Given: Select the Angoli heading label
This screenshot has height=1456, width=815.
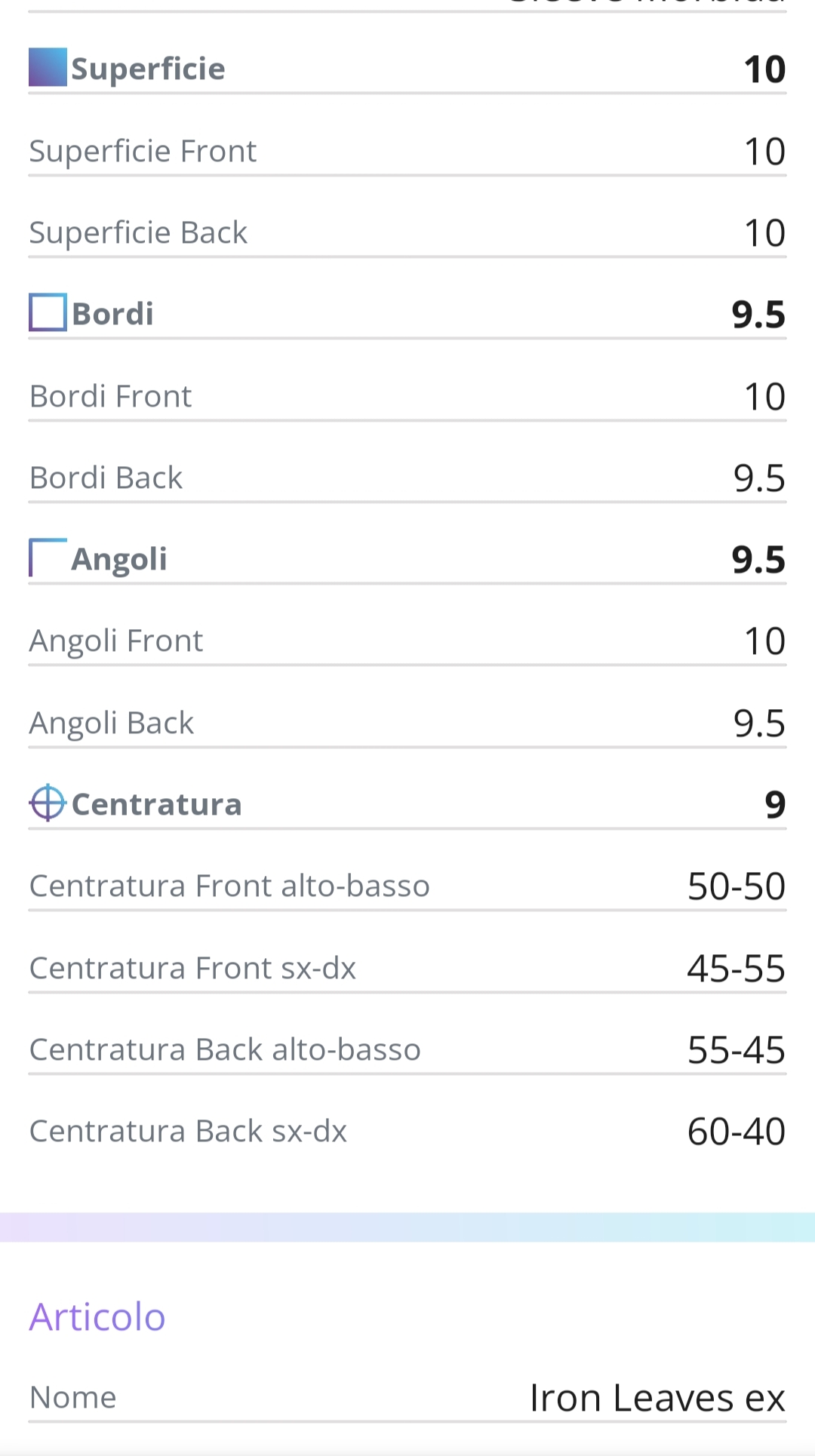Looking at the screenshot, I should point(119,560).
